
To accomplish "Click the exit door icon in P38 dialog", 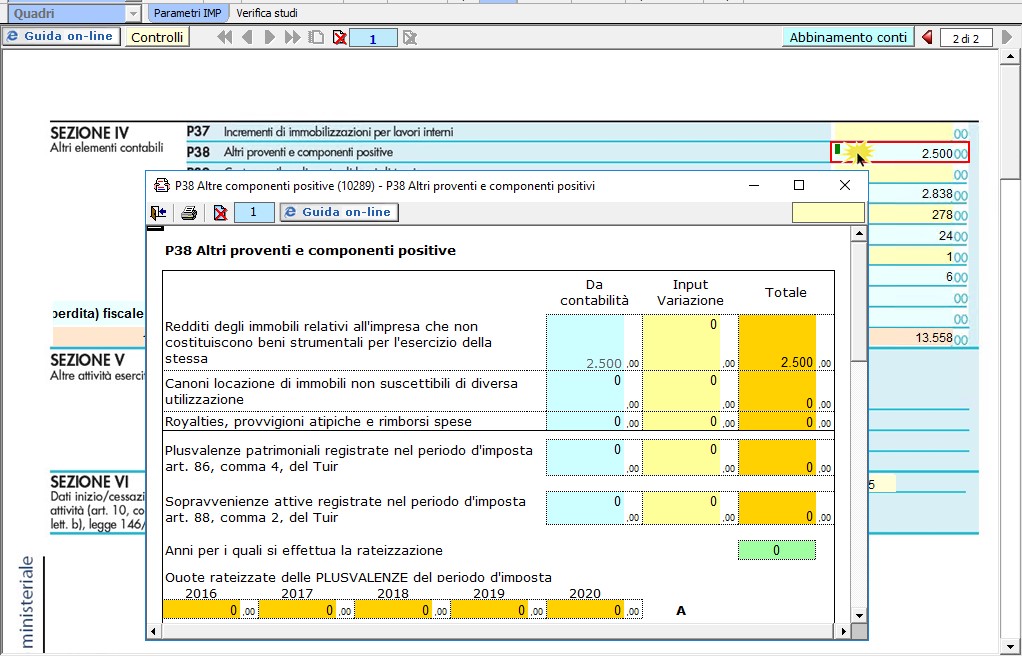I will tap(158, 212).
